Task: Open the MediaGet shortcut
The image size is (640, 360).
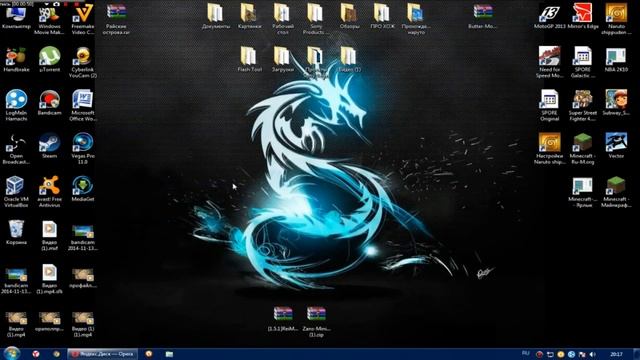Action: point(83,189)
